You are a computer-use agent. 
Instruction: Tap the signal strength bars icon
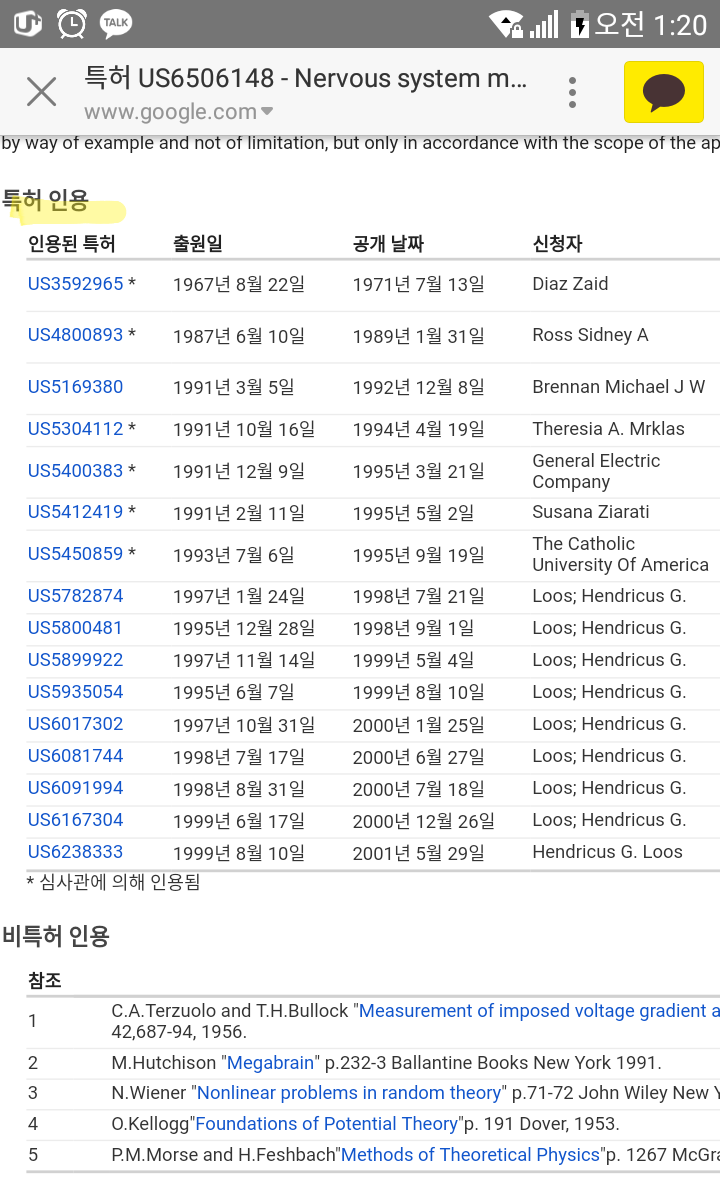pos(544,24)
